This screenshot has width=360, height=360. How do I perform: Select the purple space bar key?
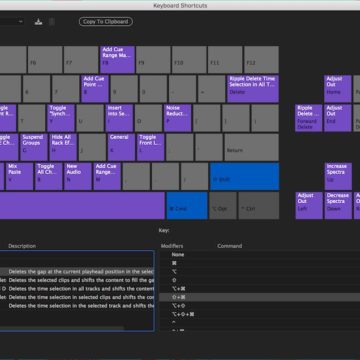82,205
